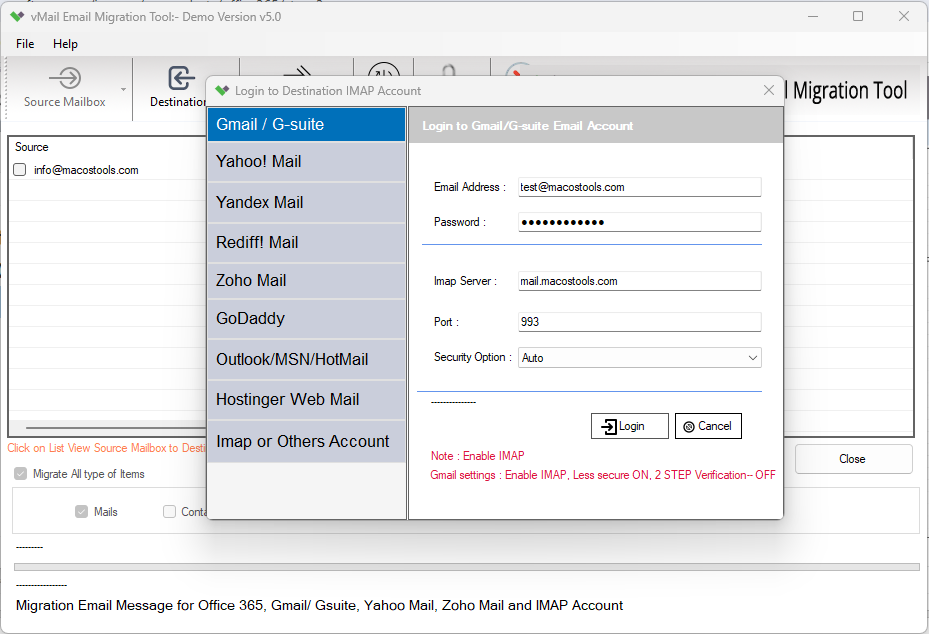Screen dimensions: 929x634
Task: Click the Close button in main window
Action: coord(853,459)
